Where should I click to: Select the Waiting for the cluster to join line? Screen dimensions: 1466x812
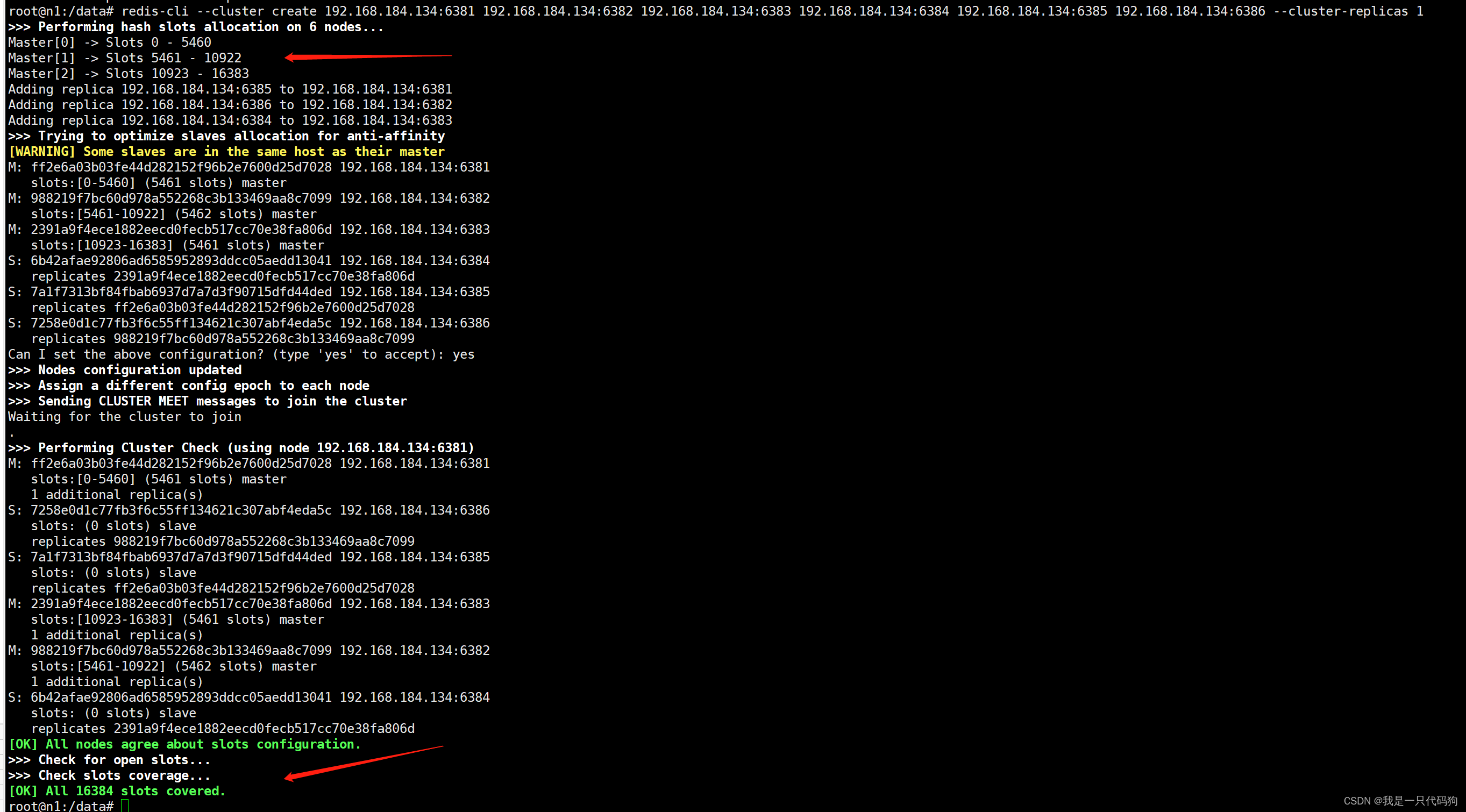click(125, 417)
